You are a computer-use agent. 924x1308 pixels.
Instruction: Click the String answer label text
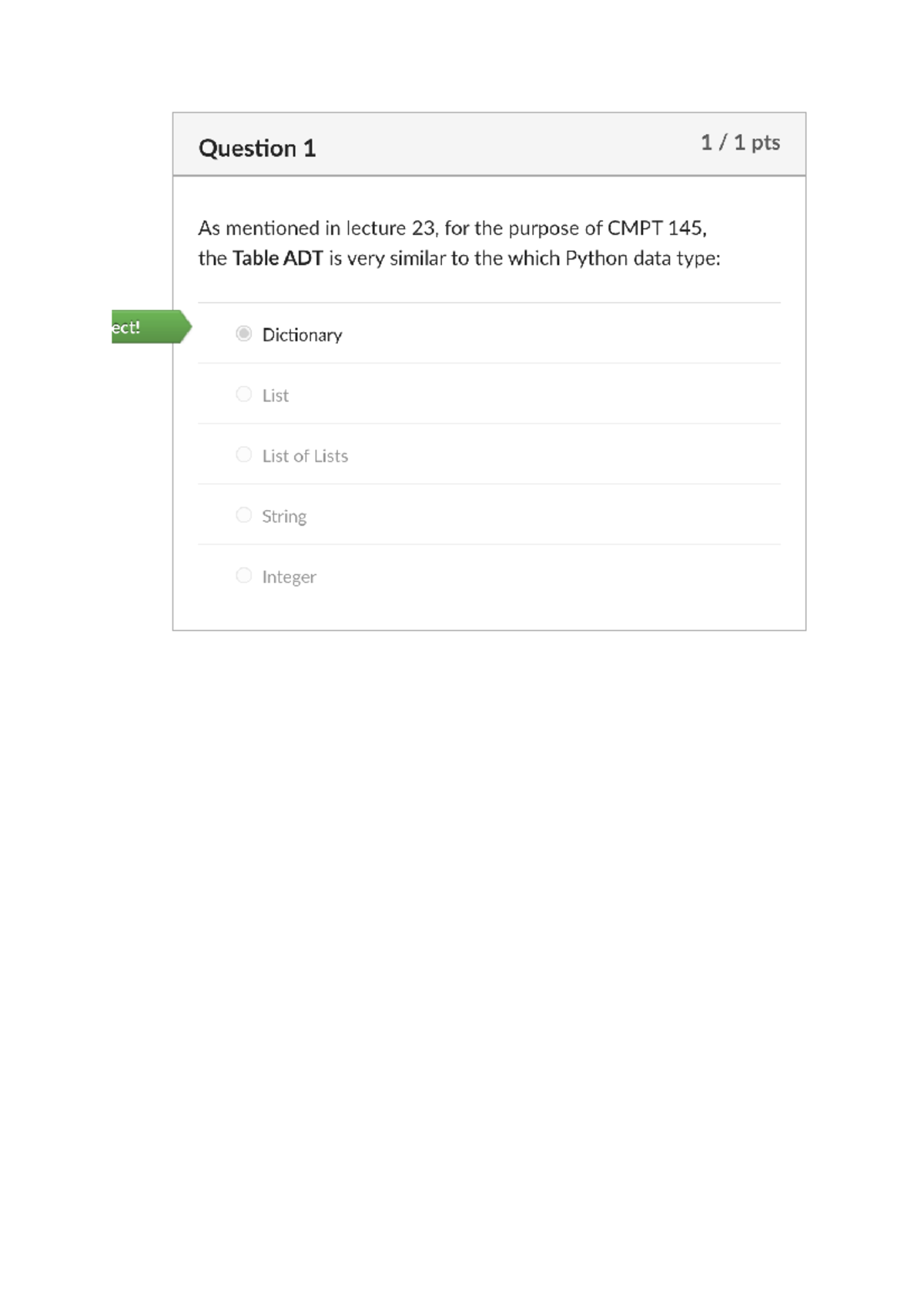point(284,517)
